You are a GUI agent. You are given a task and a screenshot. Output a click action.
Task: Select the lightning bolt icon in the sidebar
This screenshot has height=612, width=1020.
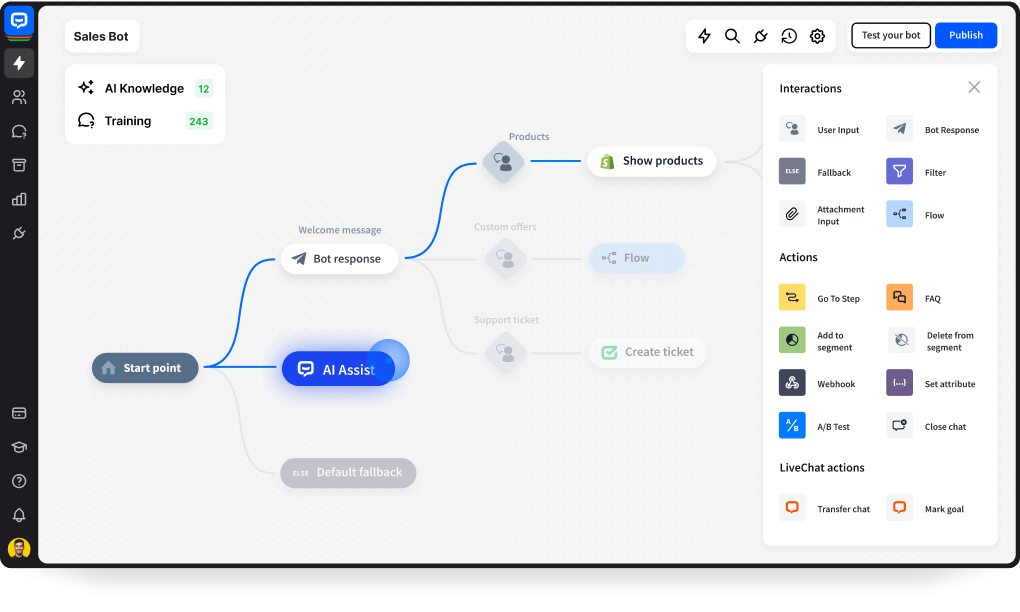tap(20, 63)
